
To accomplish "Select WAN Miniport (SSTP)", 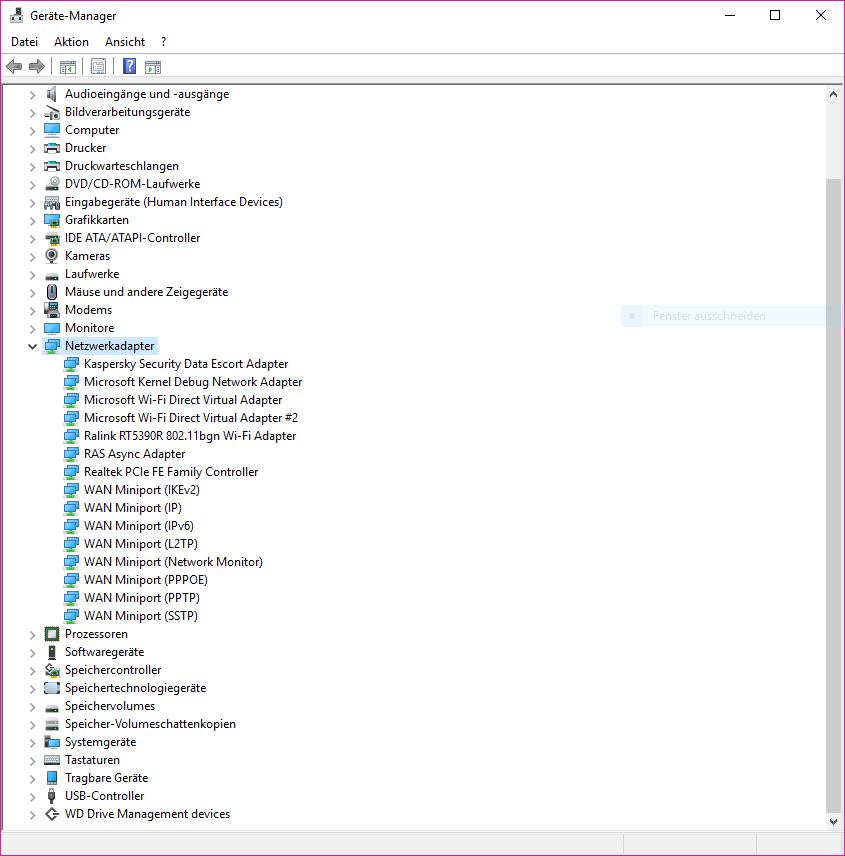I will (141, 616).
